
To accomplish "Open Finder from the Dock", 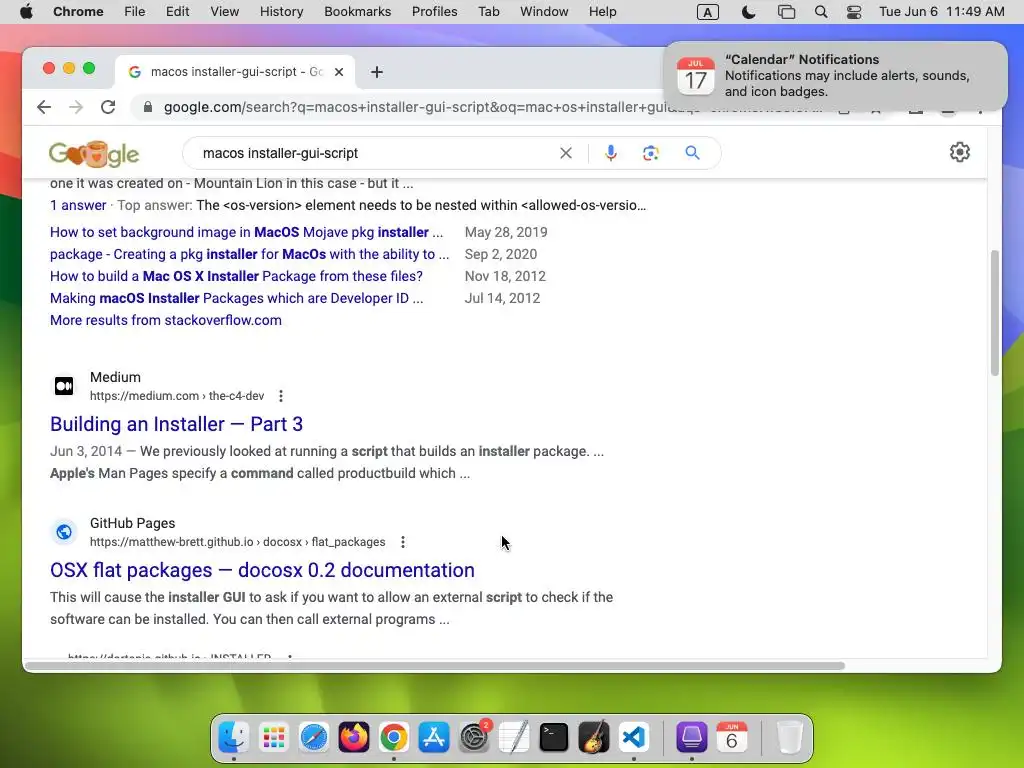I will [x=233, y=738].
